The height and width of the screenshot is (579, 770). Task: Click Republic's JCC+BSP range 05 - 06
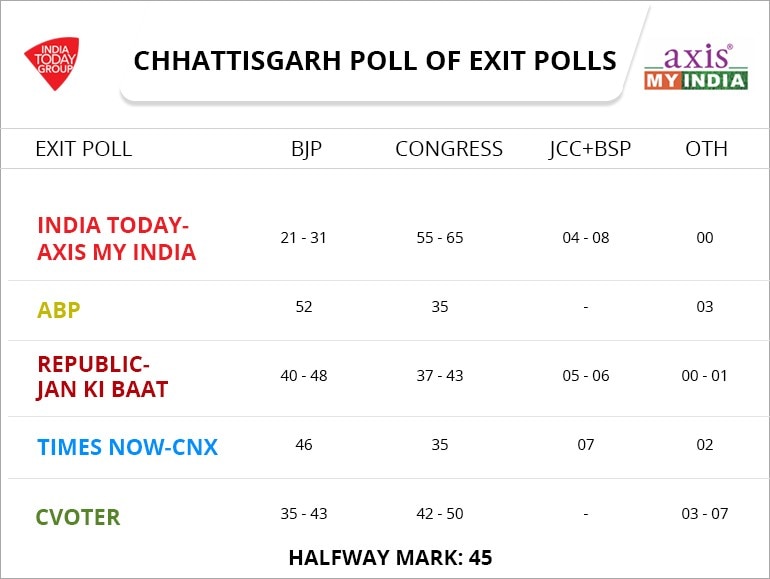tap(586, 376)
